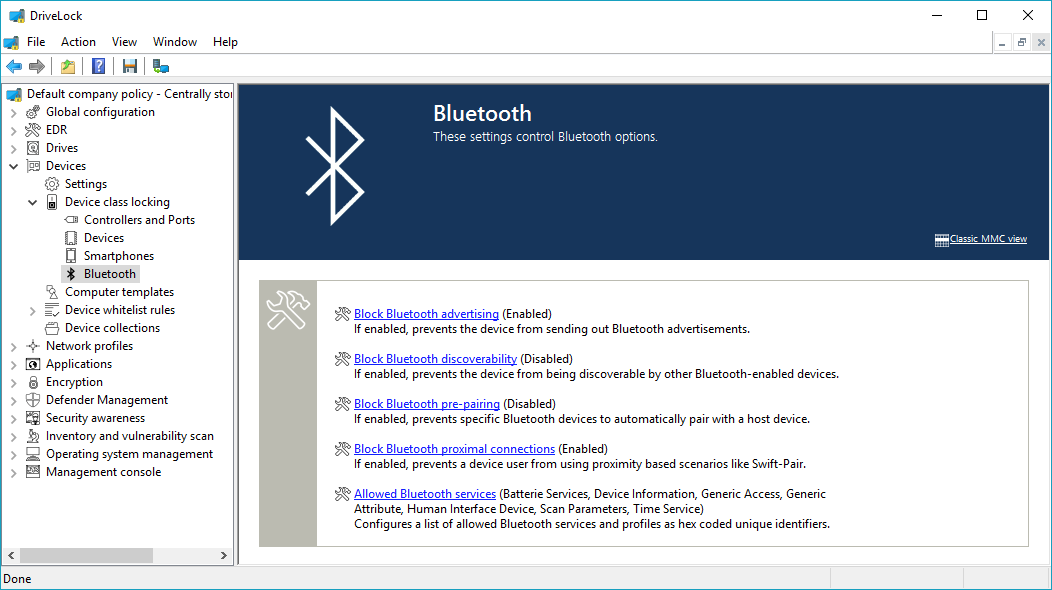Click the Bluetooth icon in tree

coord(71,274)
